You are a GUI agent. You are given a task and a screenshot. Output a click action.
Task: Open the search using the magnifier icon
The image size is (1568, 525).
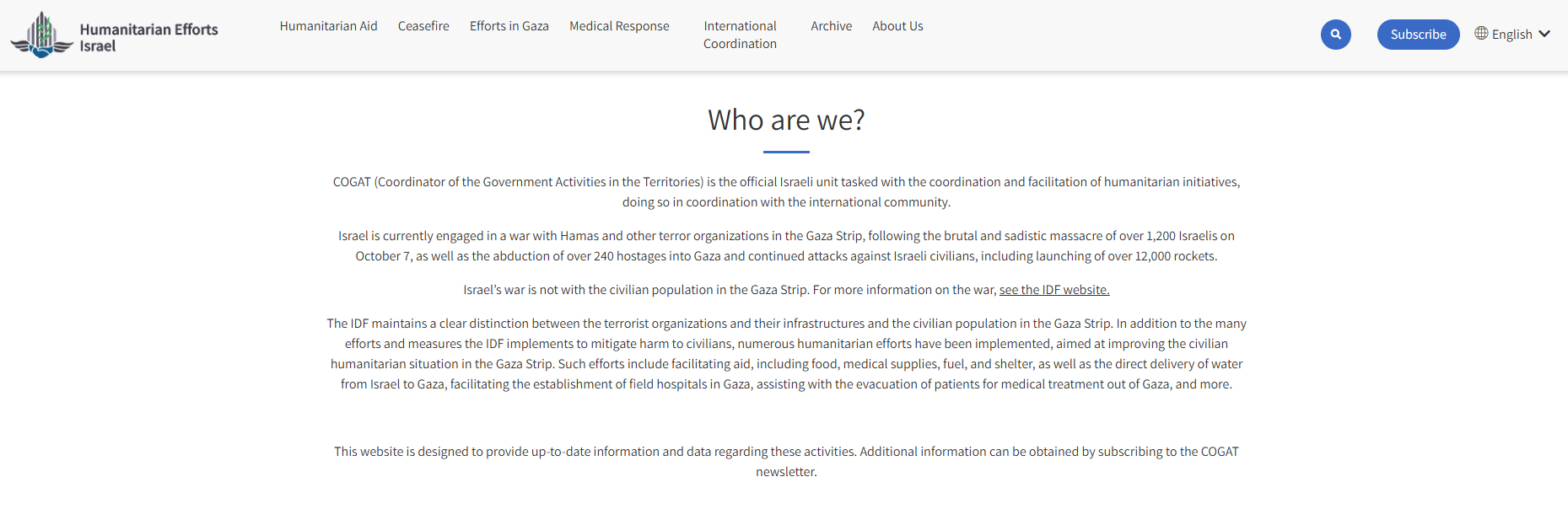(x=1335, y=35)
